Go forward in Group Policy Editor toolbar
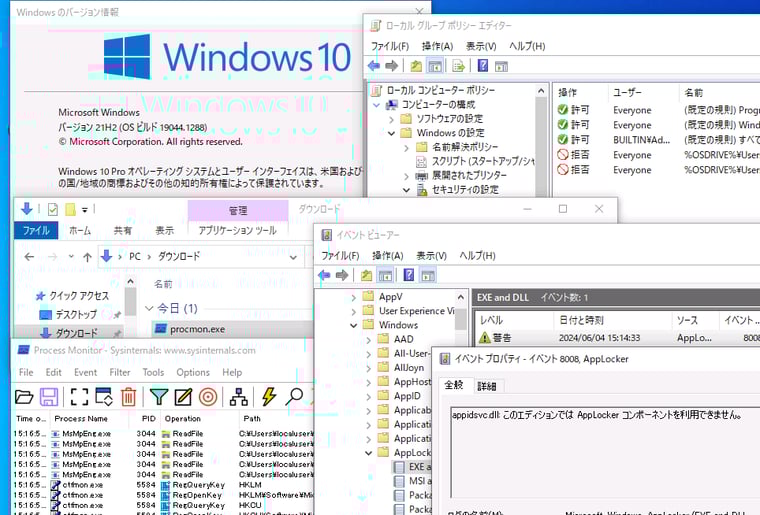 (392, 65)
